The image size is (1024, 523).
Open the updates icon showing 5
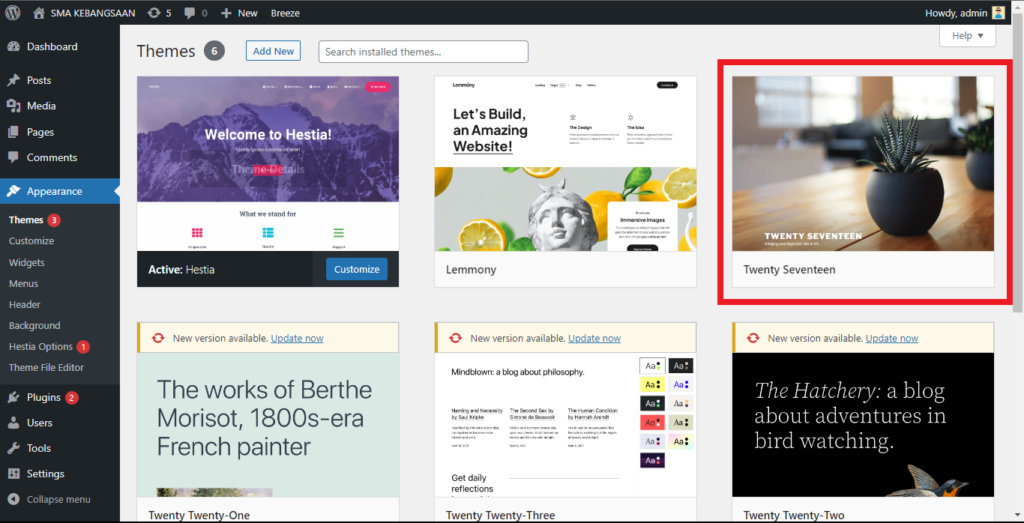point(153,12)
